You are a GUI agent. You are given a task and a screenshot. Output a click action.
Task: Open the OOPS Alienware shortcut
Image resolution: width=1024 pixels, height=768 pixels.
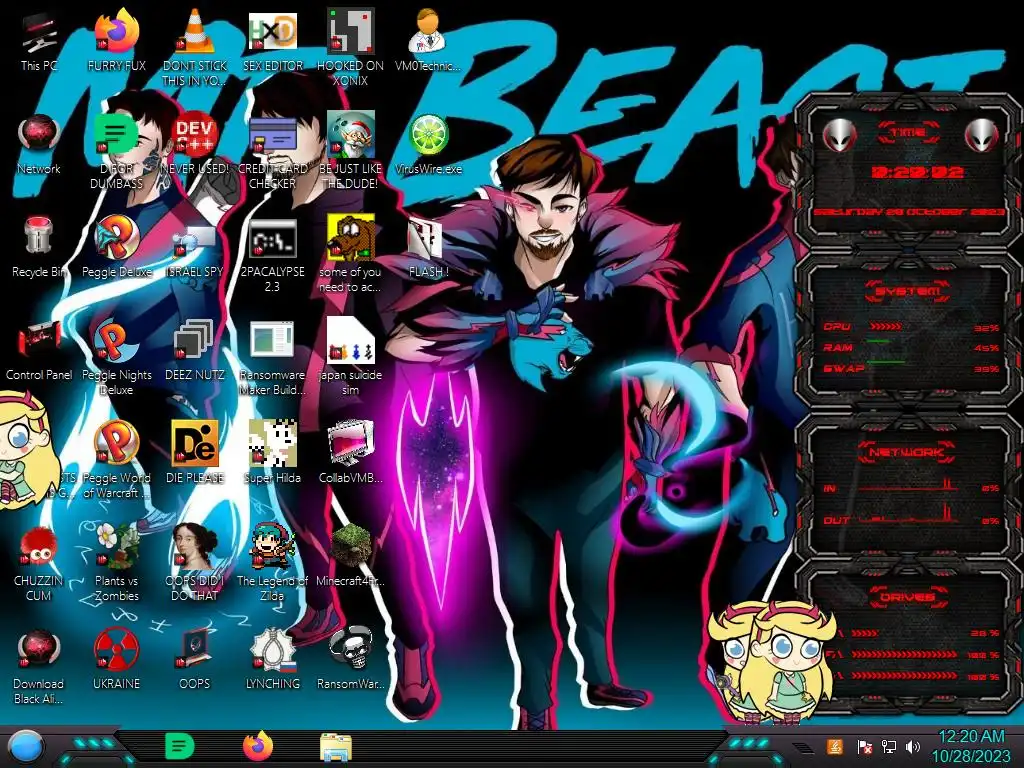click(x=194, y=658)
